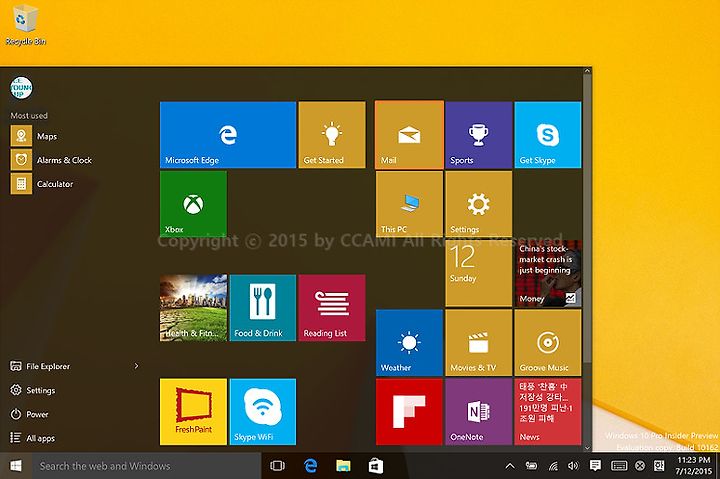This screenshot has width=720, height=479.
Task: Click the volume speaker icon
Action: click(573, 466)
